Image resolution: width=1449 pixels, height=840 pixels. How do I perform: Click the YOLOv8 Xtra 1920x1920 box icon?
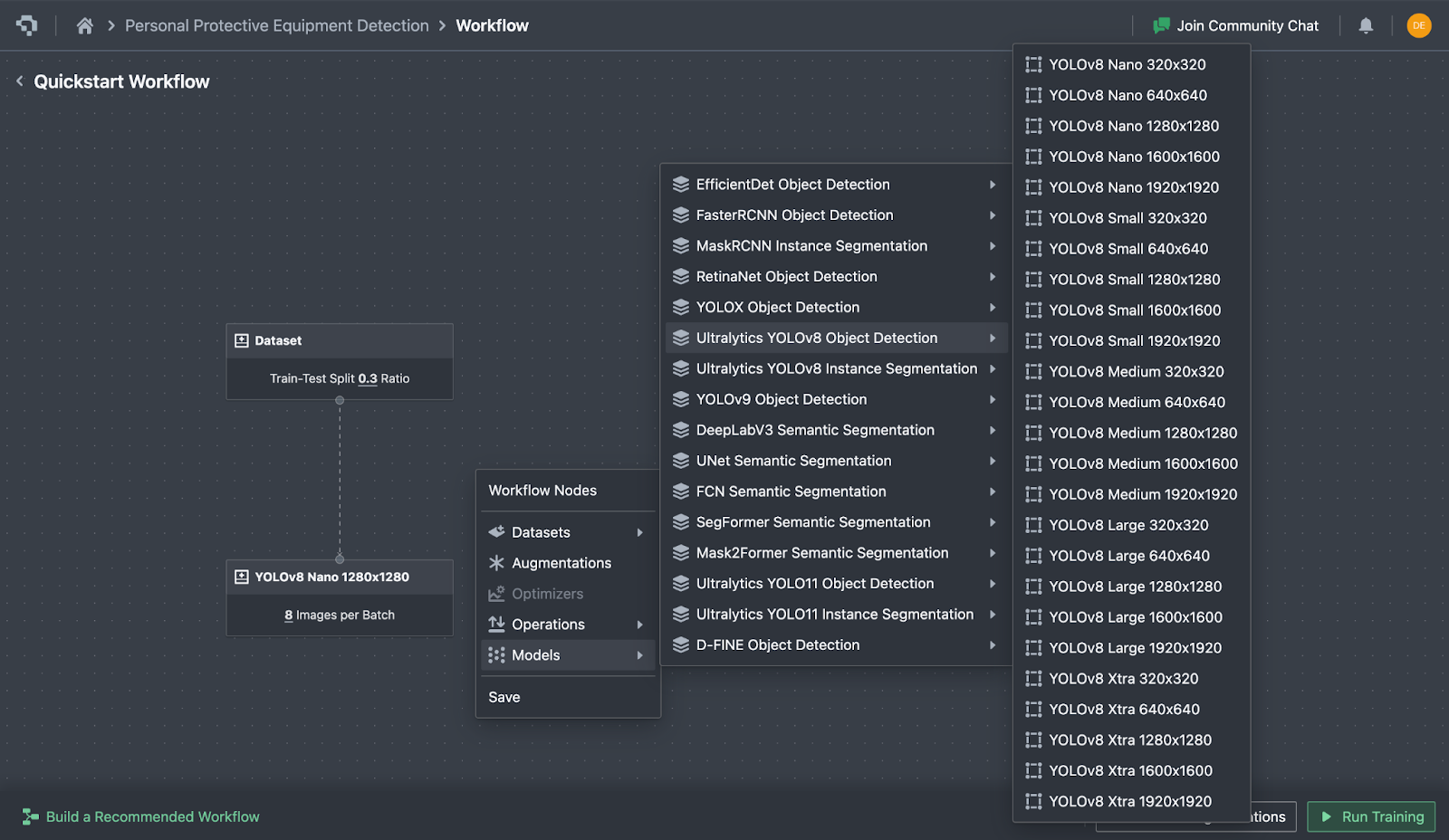coord(1033,801)
